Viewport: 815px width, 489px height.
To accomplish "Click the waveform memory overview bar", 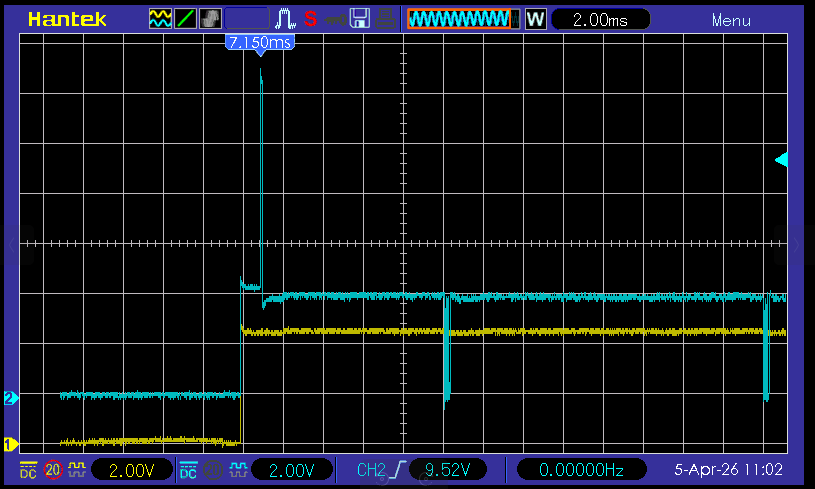I will coord(463,19).
